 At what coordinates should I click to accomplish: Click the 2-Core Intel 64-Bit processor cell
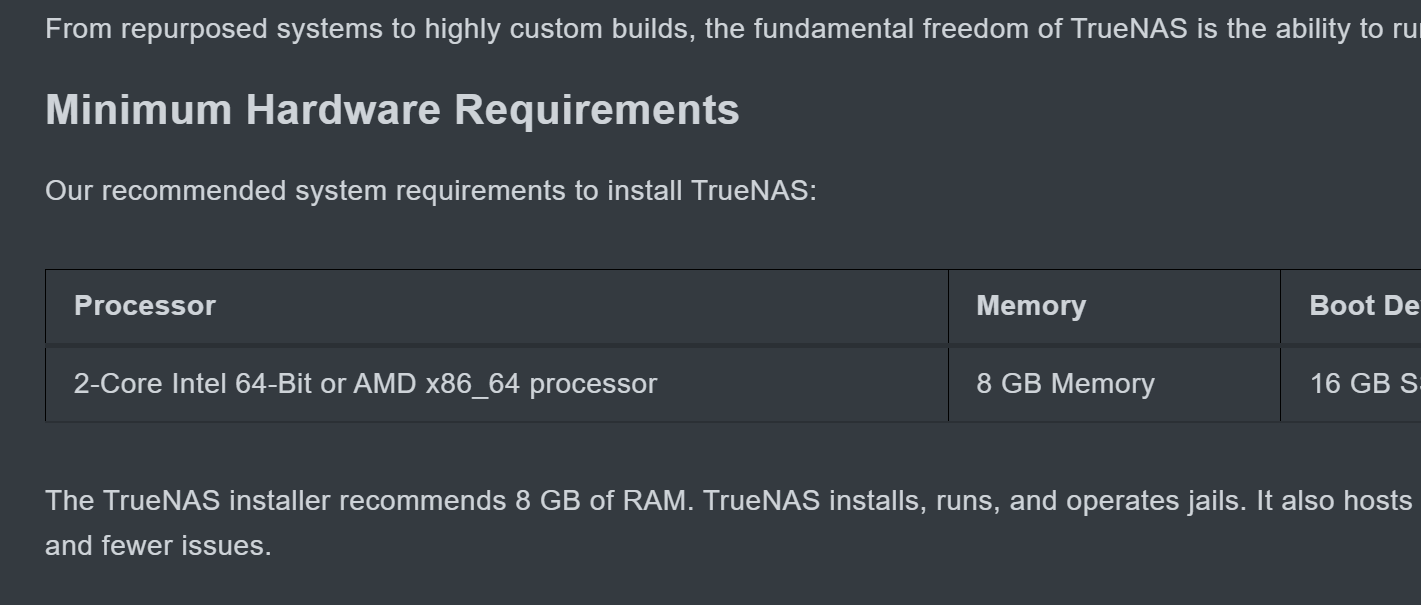pyautogui.click(x=365, y=384)
